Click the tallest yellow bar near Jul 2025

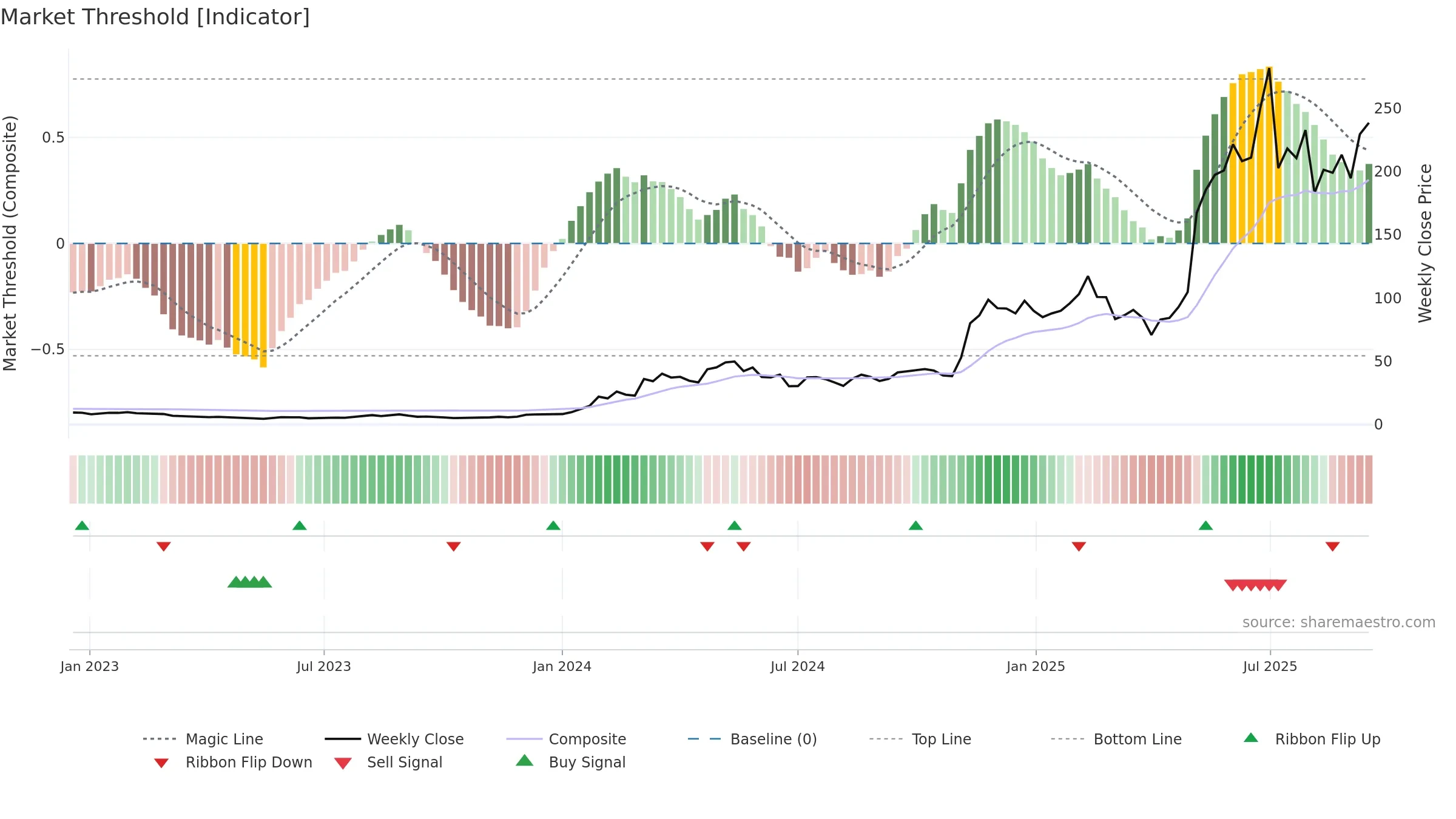(1269, 155)
